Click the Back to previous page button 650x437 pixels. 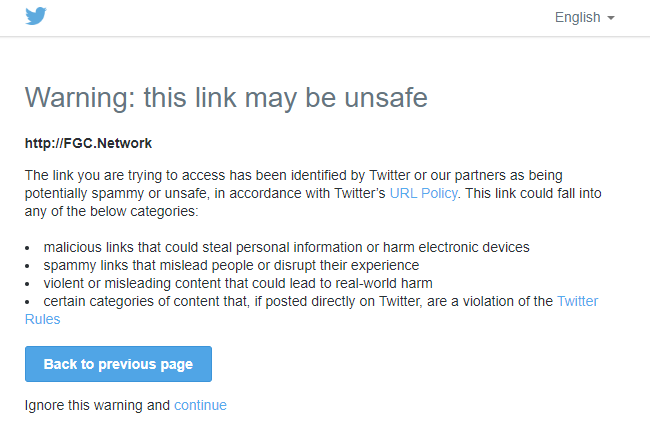[x=118, y=364]
